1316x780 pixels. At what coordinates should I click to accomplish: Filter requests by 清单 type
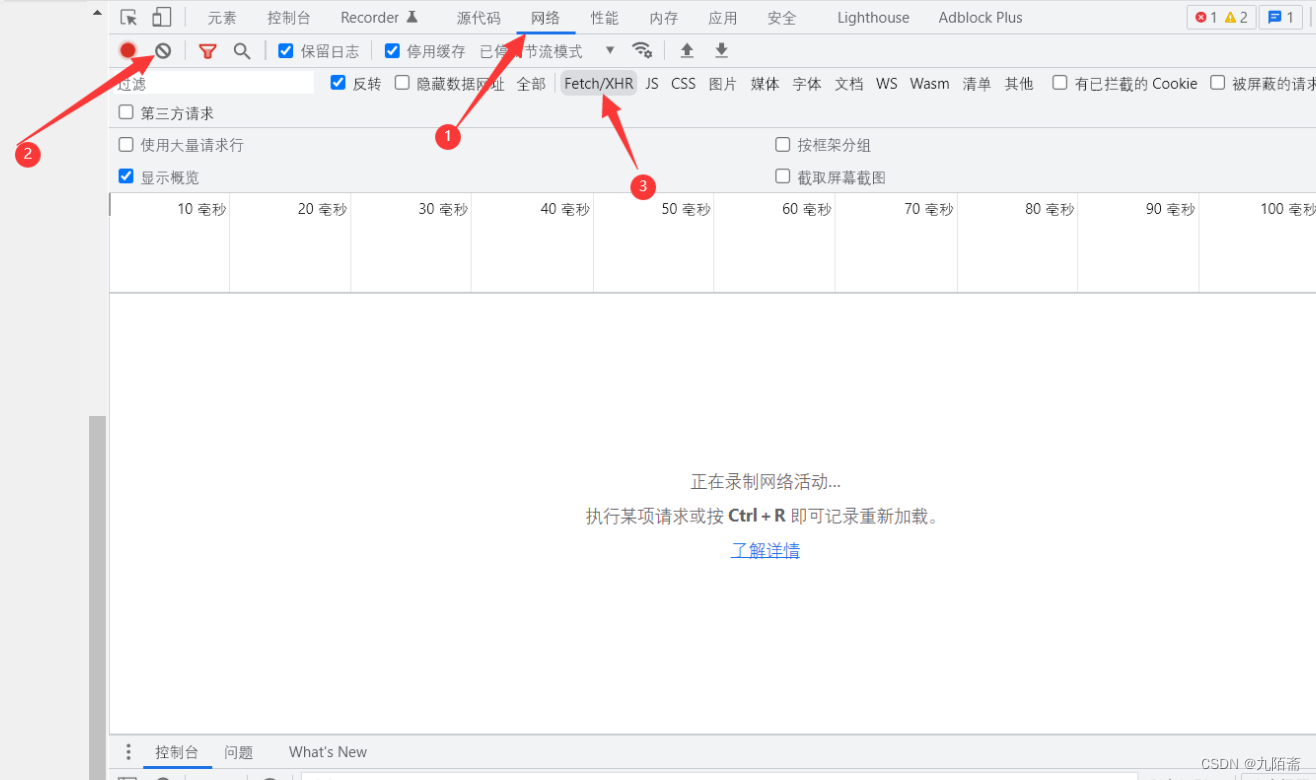[977, 84]
